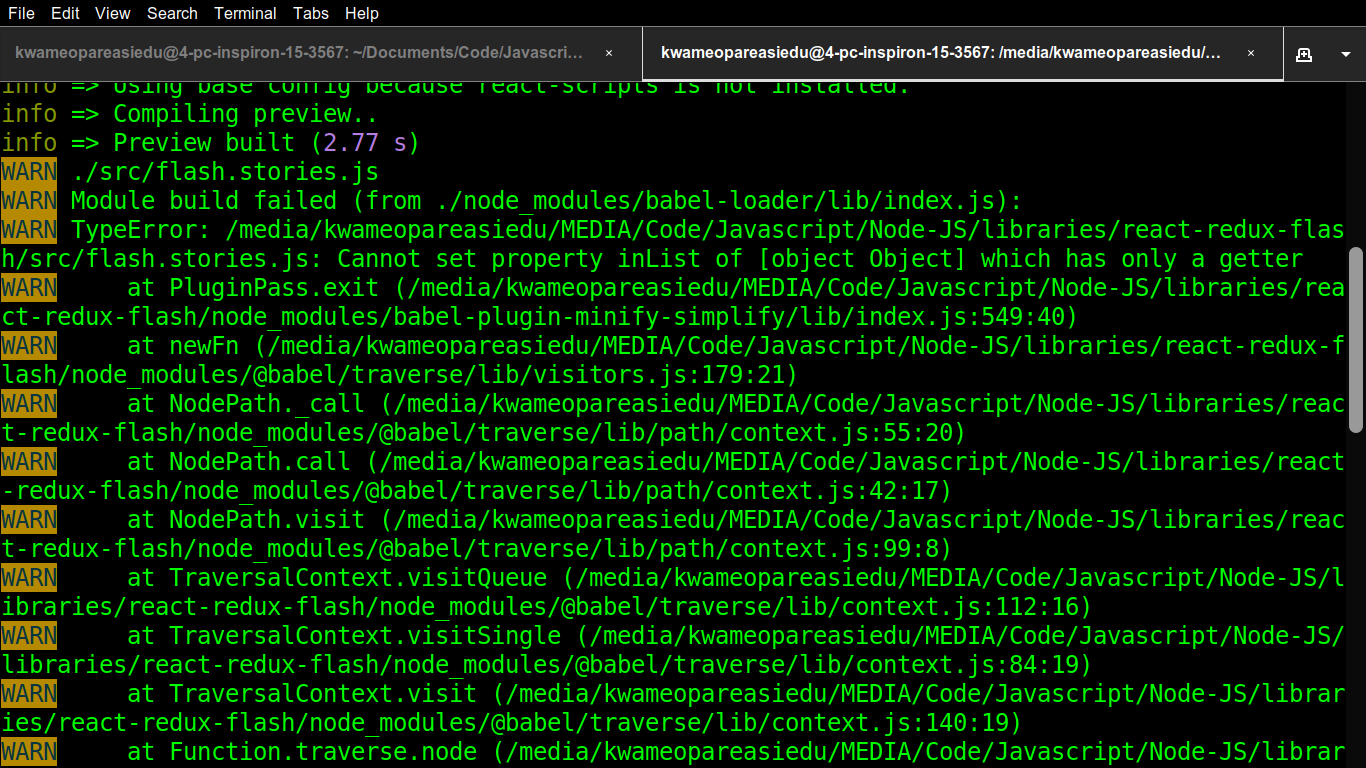Viewport: 1366px width, 768px height.
Task: Open the File menu
Action: click(x=21, y=13)
